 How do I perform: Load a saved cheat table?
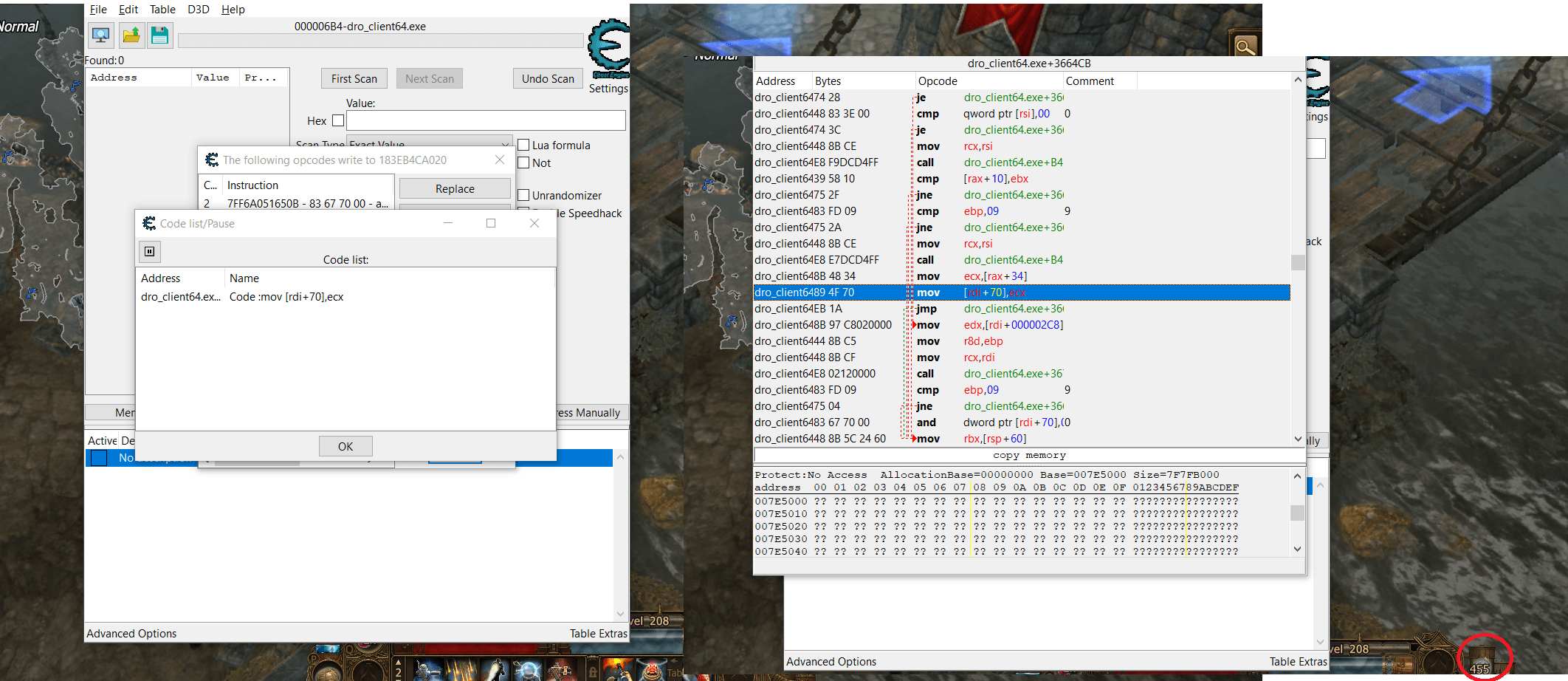pyautogui.click(x=131, y=35)
